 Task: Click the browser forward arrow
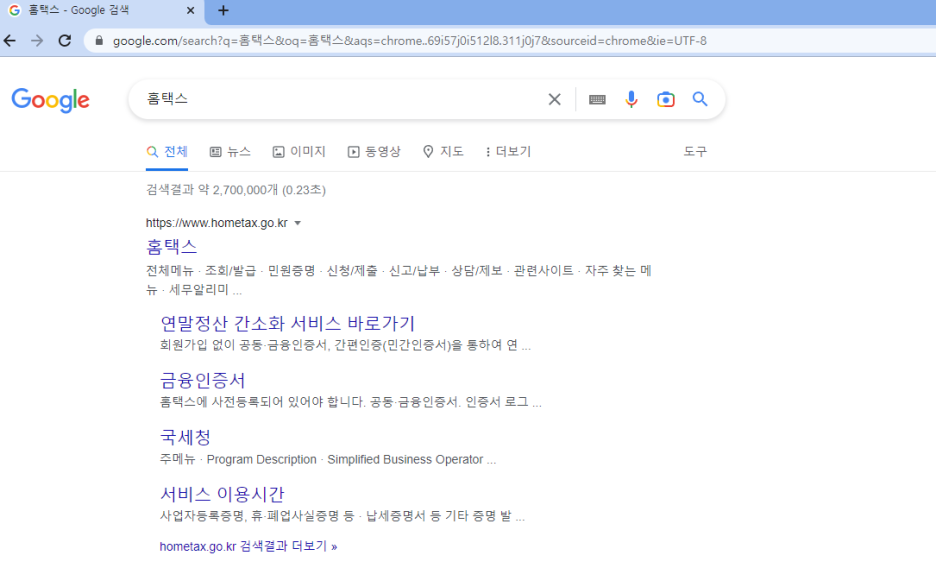coord(37,41)
